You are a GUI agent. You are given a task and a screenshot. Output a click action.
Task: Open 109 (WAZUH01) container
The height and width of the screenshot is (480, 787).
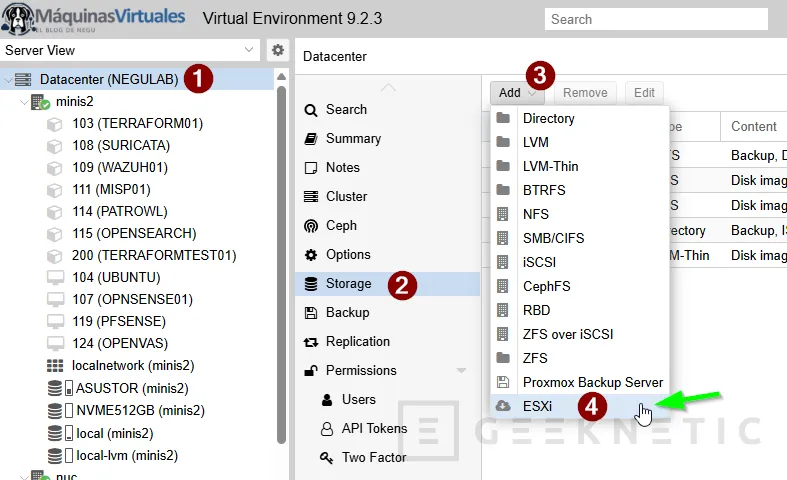click(120, 167)
